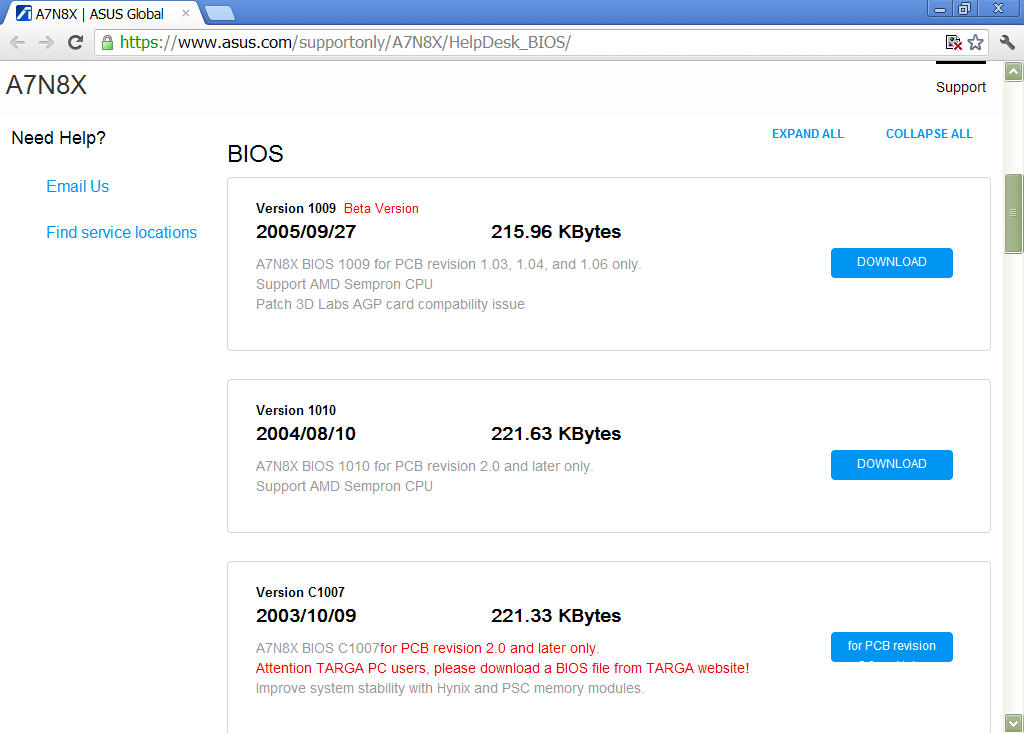
Task: Click the 'Beta Version' red label
Action: click(x=381, y=208)
